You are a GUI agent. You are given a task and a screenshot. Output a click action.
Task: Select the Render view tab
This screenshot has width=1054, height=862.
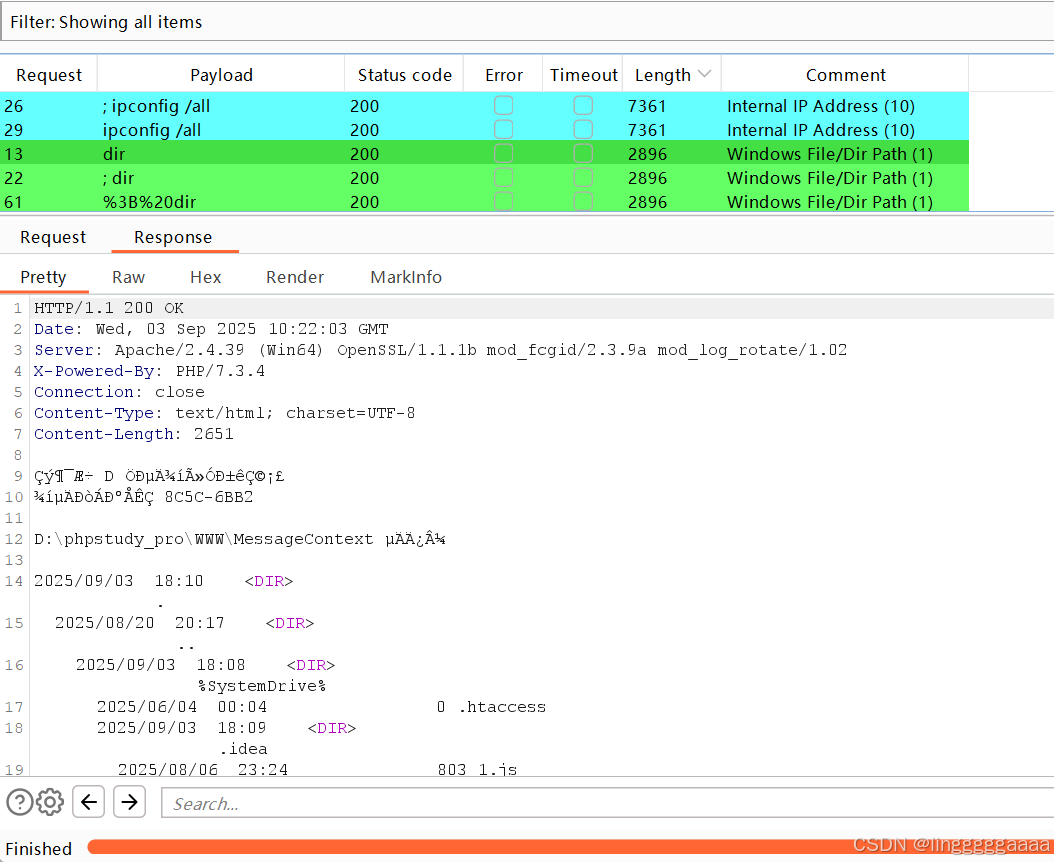pos(295,277)
